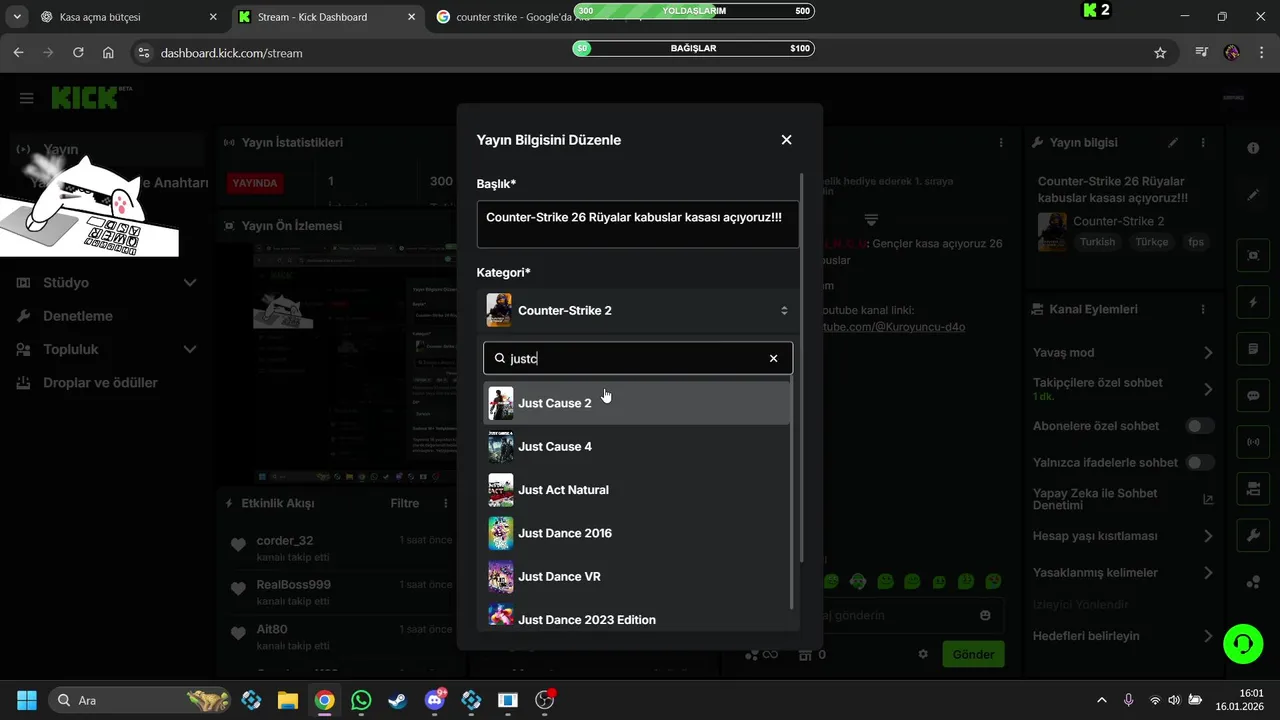Select Just Dance VR category
The height and width of the screenshot is (720, 1280).
(637, 576)
